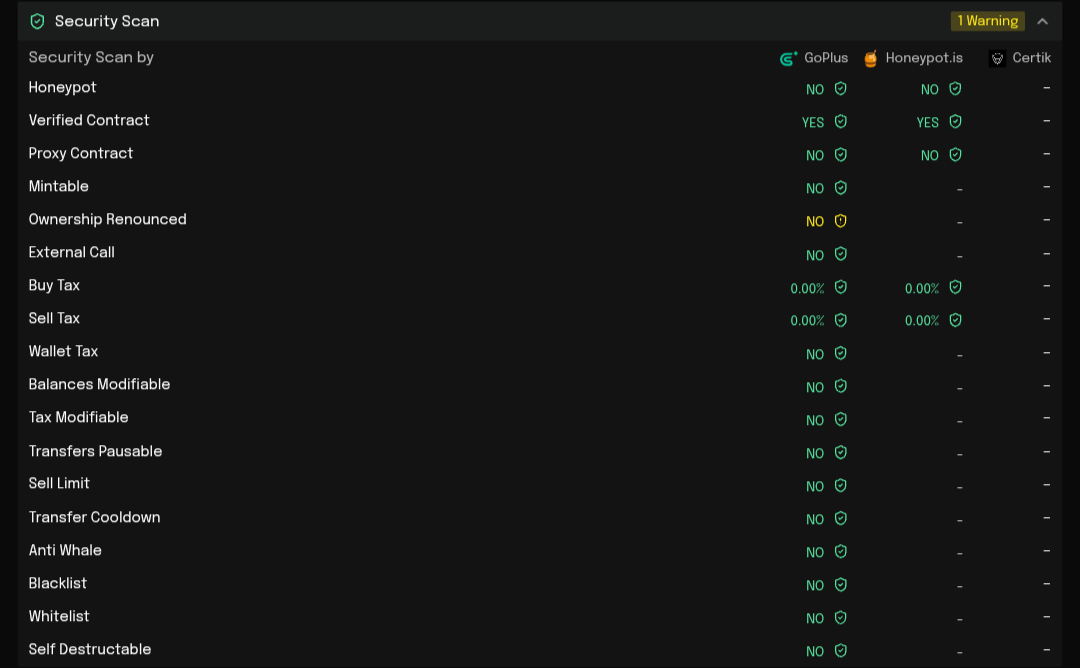Click the Certik logo icon
Viewport: 1080px width, 668px height.
click(997, 58)
